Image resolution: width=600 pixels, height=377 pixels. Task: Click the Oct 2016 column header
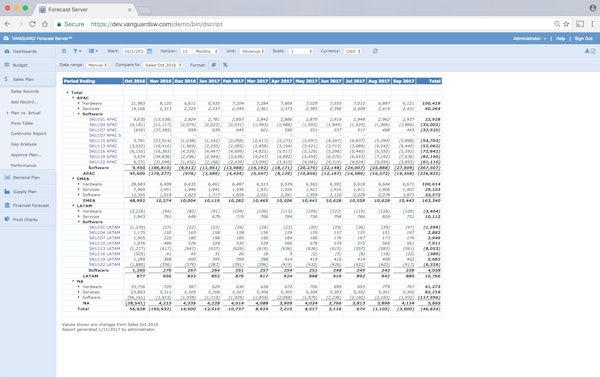click(135, 81)
